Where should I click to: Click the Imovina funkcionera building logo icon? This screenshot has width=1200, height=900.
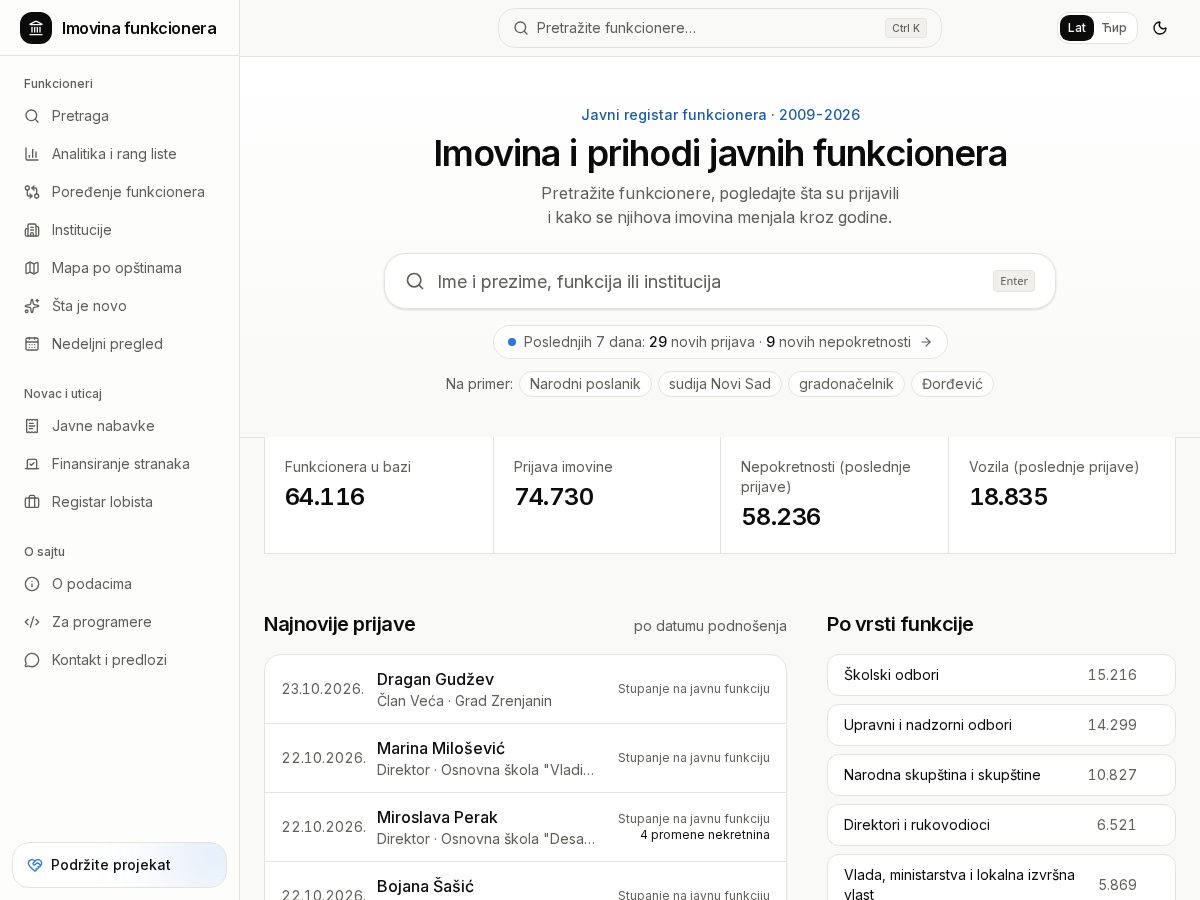click(x=36, y=28)
